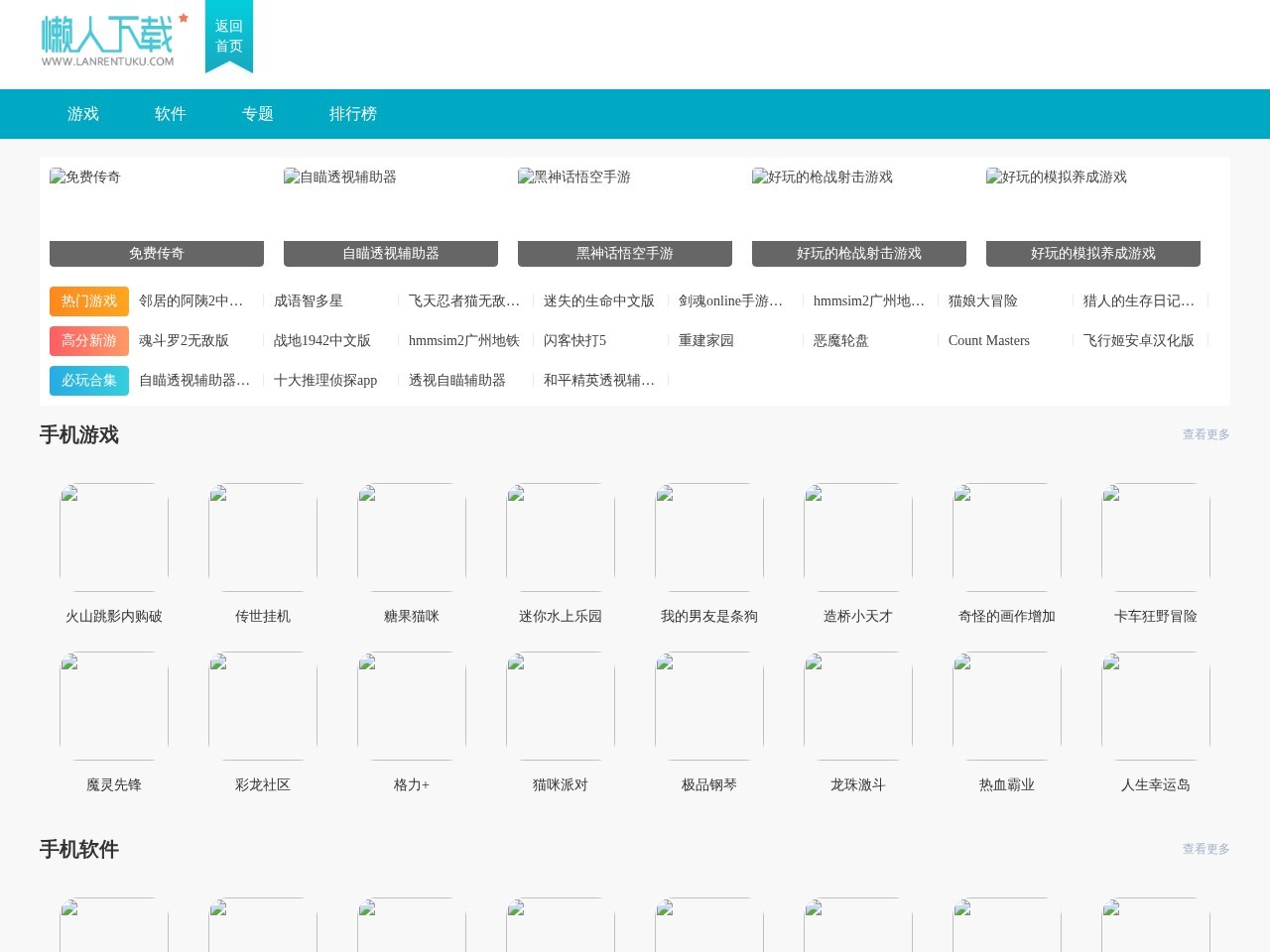
Task: Open link hmmsim2广州地铁 in the 高分新游 row
Action: click(x=464, y=341)
